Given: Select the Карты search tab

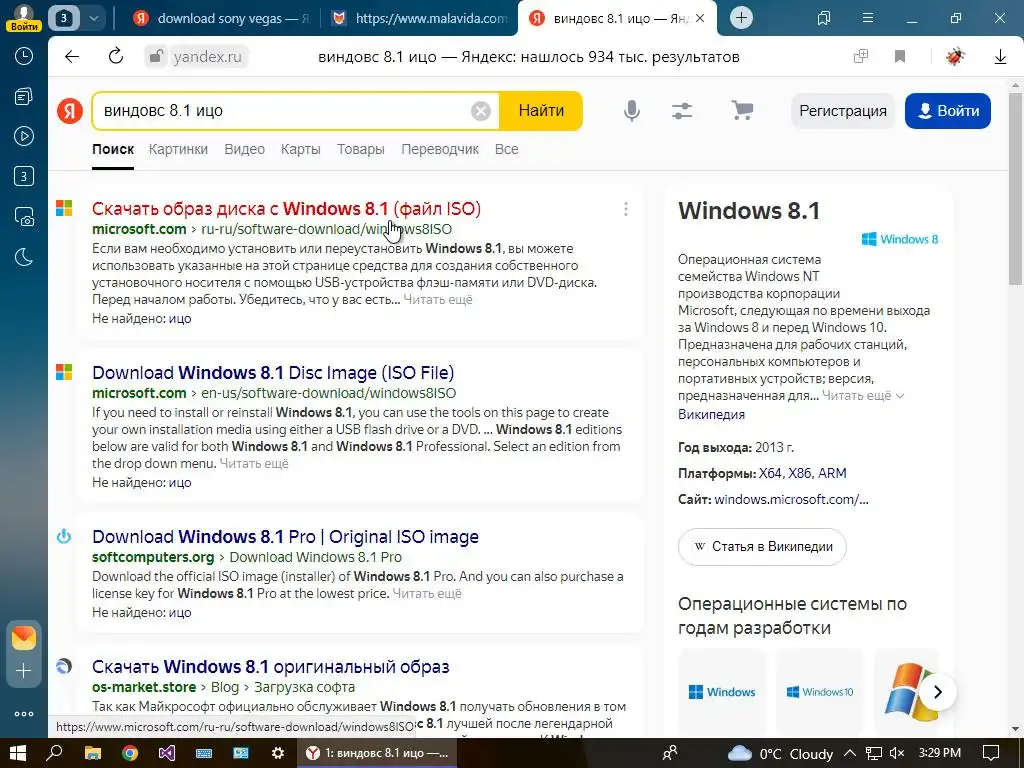Looking at the screenshot, I should click(x=300, y=149).
